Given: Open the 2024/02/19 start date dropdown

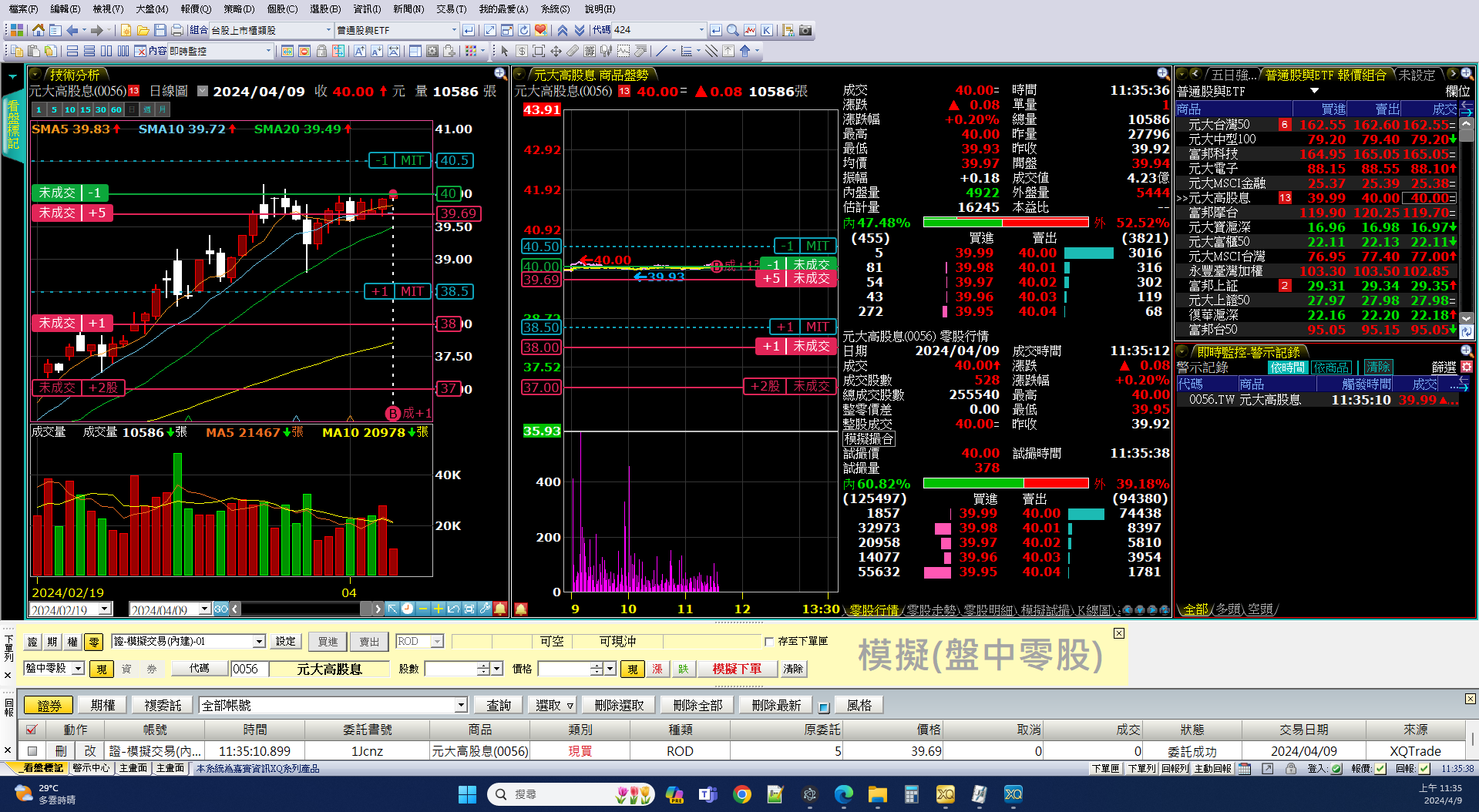Looking at the screenshot, I should pos(105,609).
